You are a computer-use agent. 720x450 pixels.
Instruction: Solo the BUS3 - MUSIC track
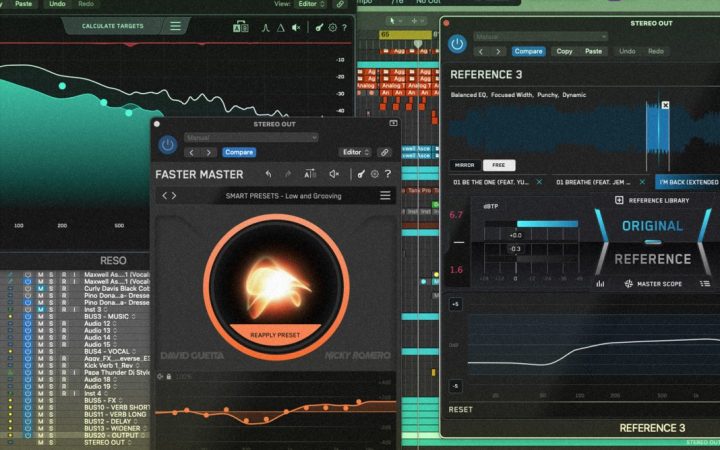coord(51,316)
